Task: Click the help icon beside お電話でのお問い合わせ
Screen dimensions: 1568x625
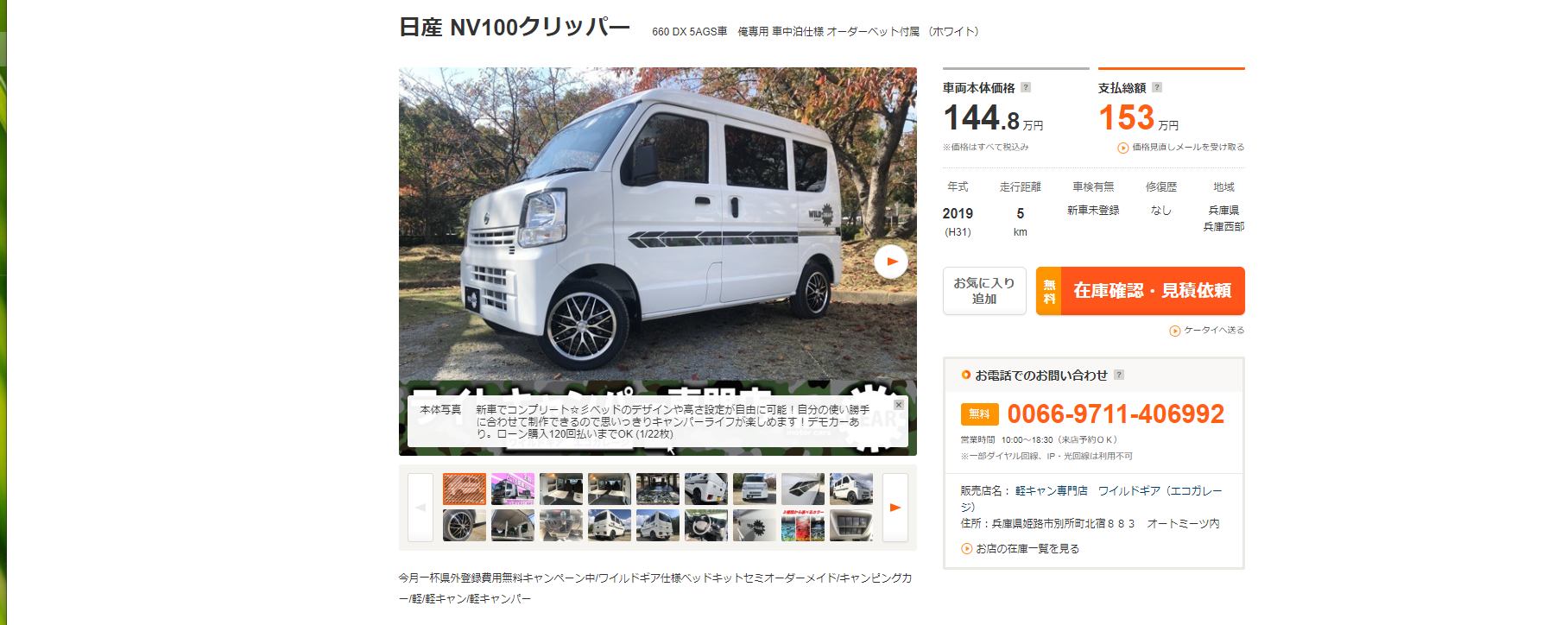Action: 1119,375
